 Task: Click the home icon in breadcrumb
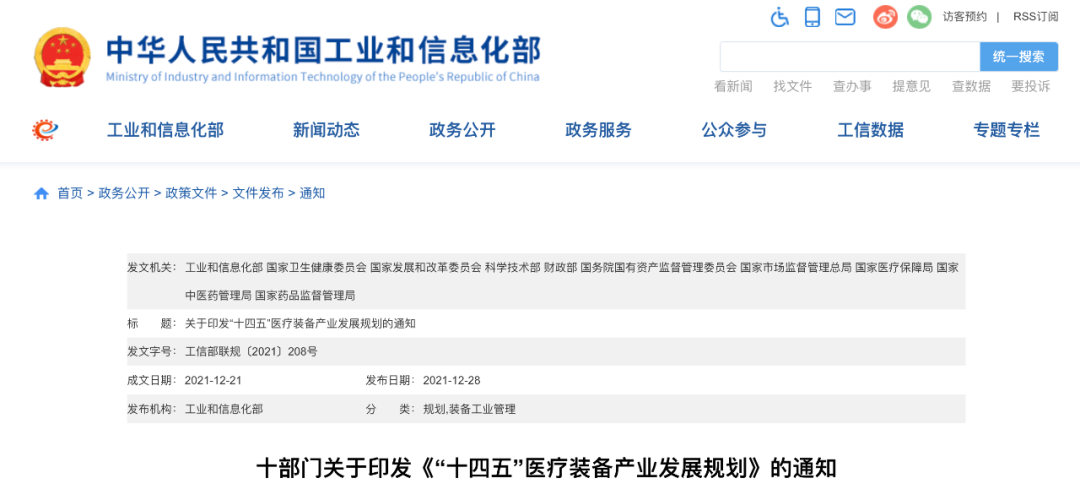[x=41, y=194]
